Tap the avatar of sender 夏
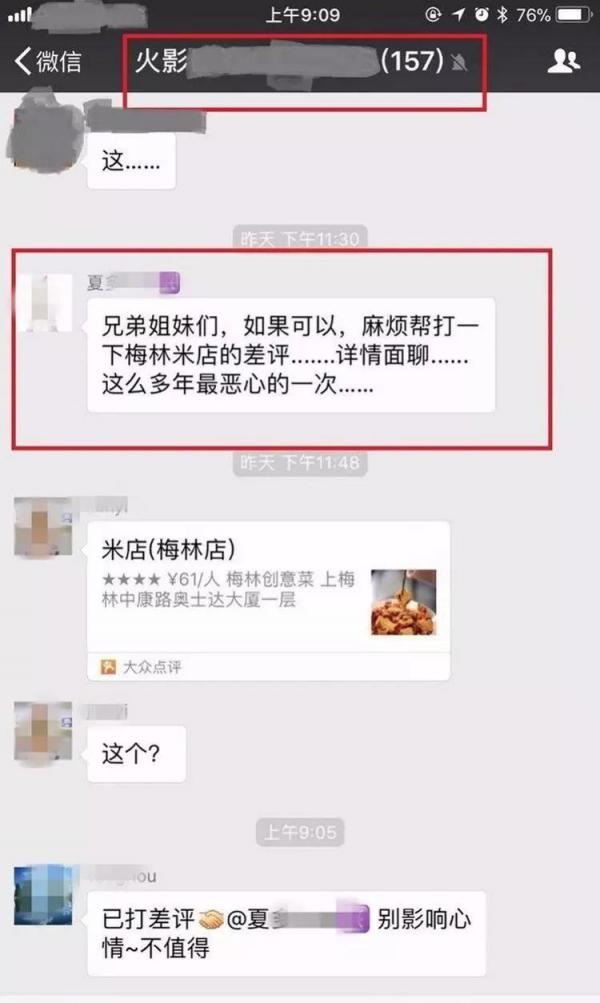 point(43,302)
